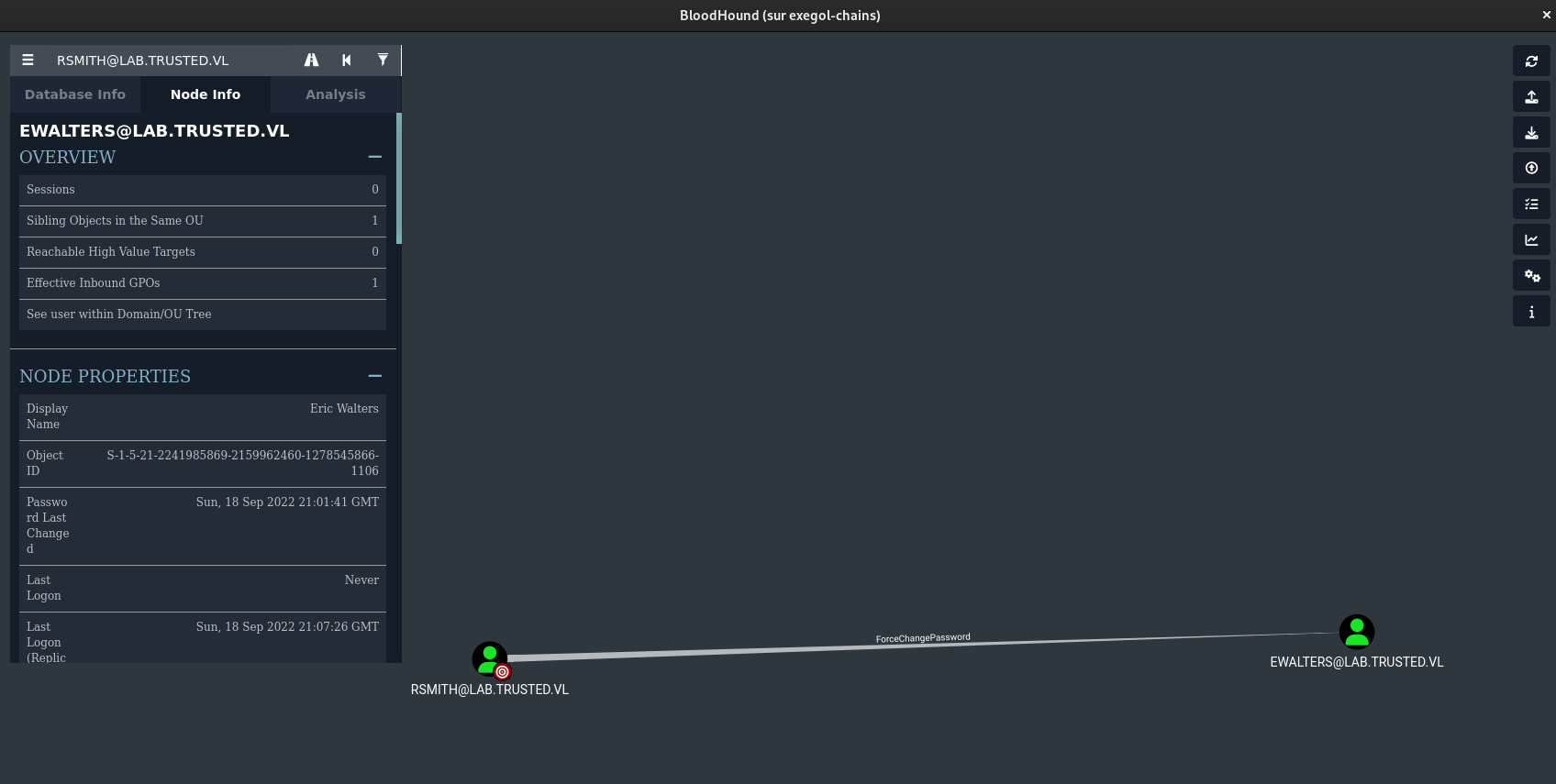The height and width of the screenshot is (784, 1556).
Task: Open the about info icon
Action: point(1531,311)
